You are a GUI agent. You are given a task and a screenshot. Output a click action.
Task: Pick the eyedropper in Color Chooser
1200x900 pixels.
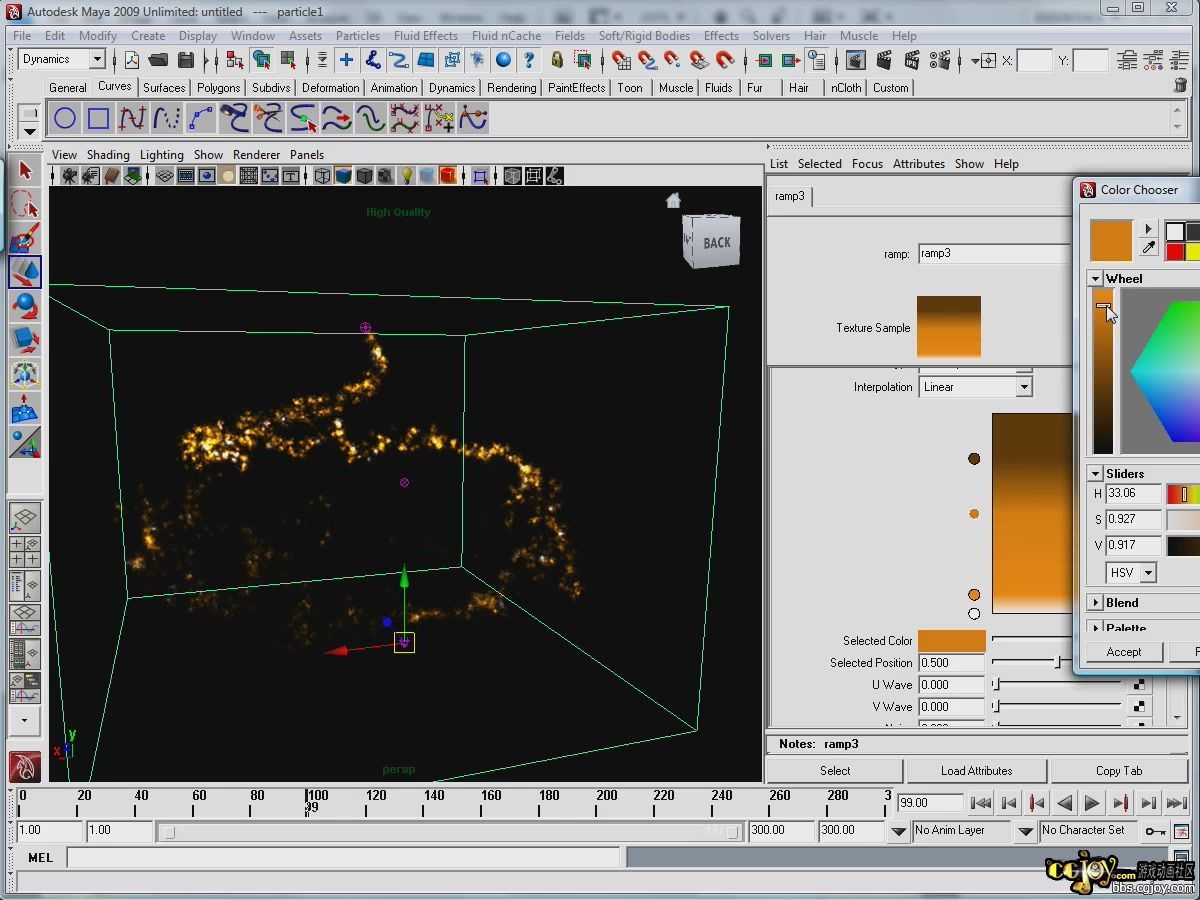(x=1148, y=249)
